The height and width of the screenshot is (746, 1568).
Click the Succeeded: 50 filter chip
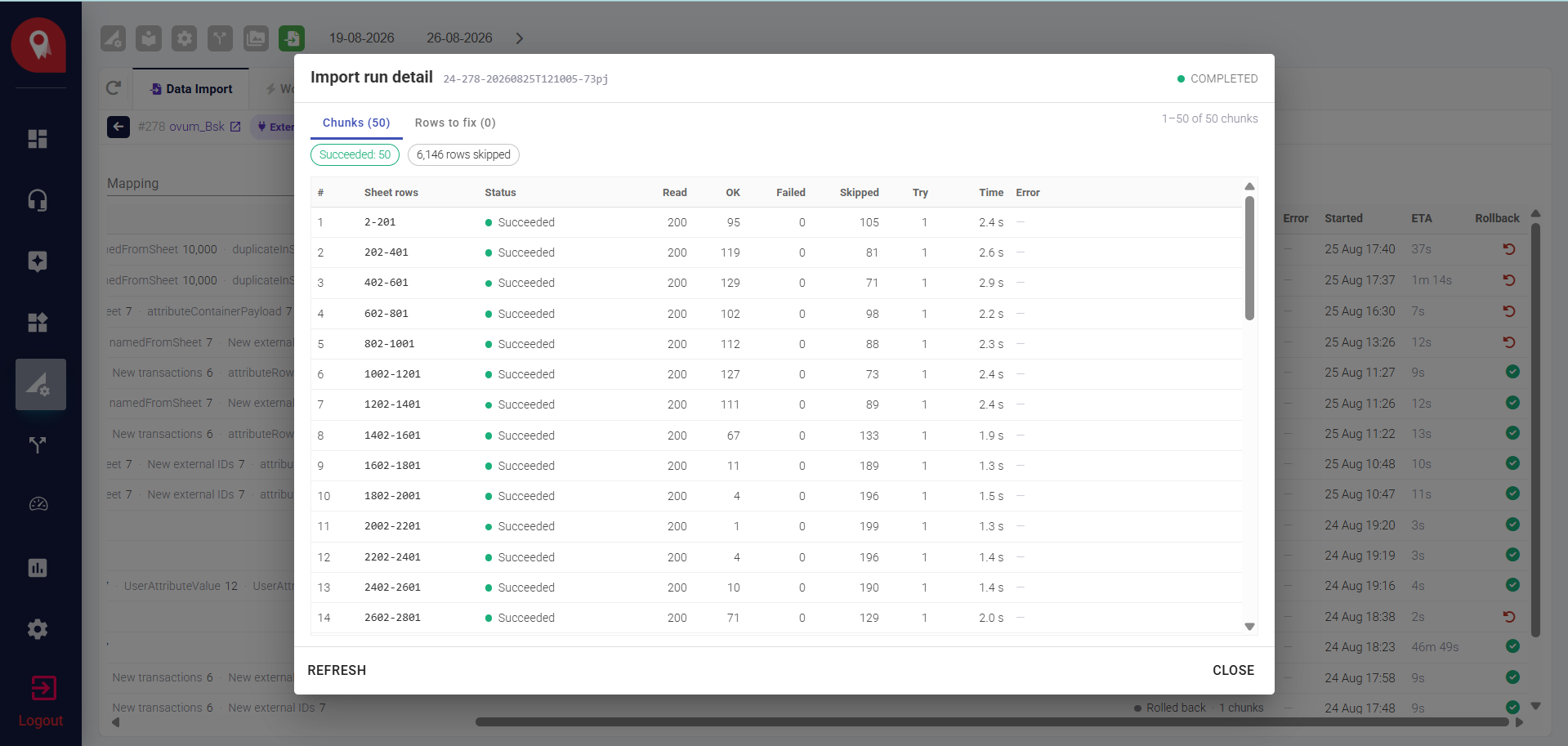(355, 154)
